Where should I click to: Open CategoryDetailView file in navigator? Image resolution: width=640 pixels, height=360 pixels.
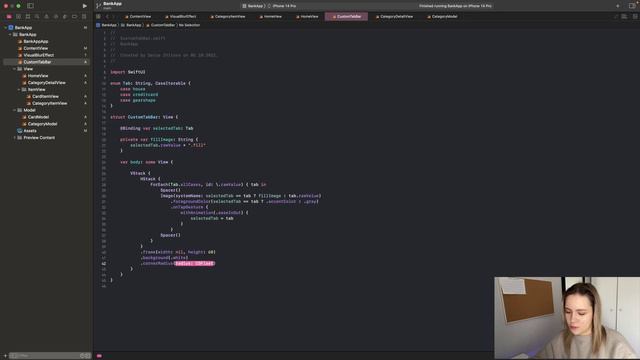pyautogui.click(x=46, y=82)
